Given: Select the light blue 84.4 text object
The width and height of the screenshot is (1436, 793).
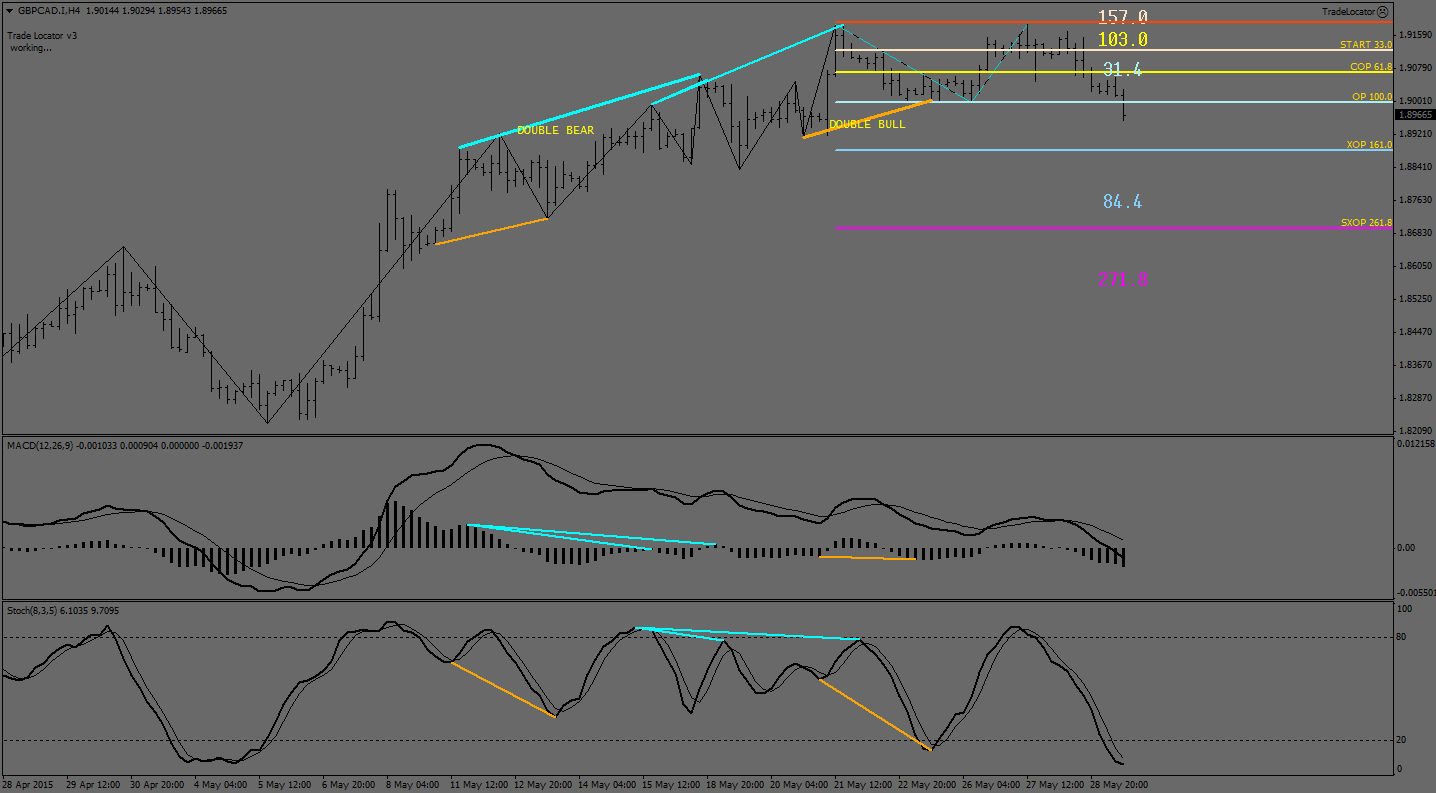Looking at the screenshot, I should click(1122, 202).
